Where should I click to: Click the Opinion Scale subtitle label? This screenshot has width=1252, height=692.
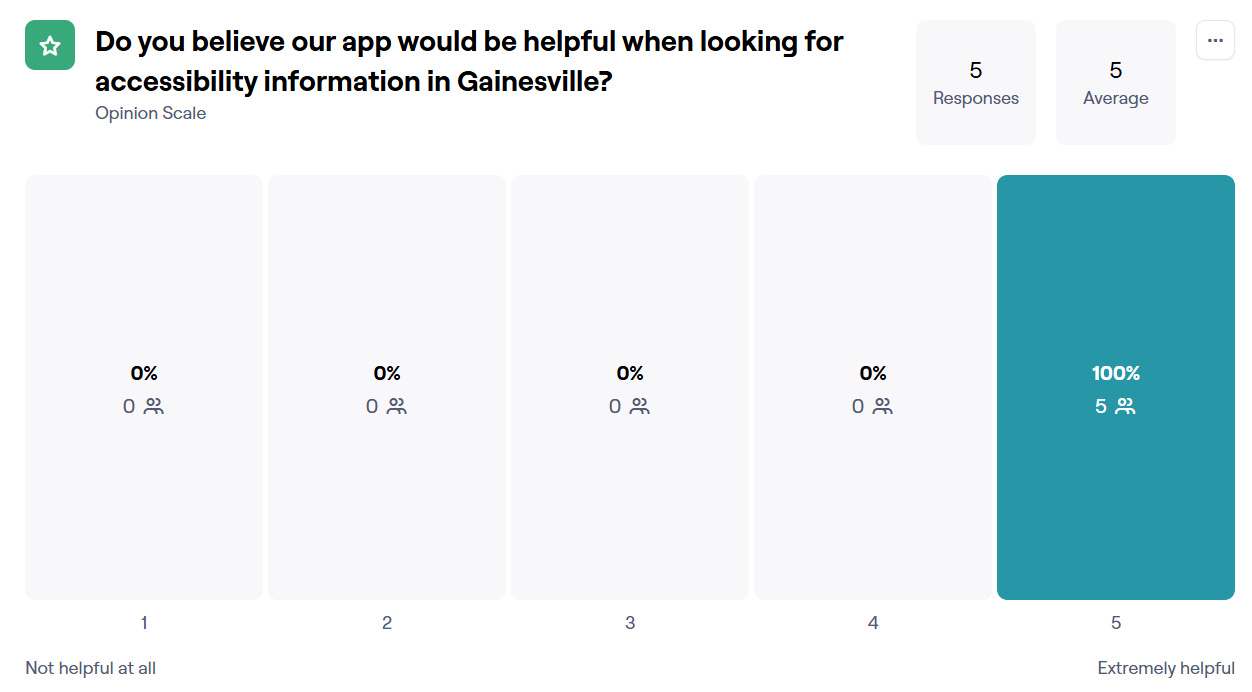(x=150, y=113)
